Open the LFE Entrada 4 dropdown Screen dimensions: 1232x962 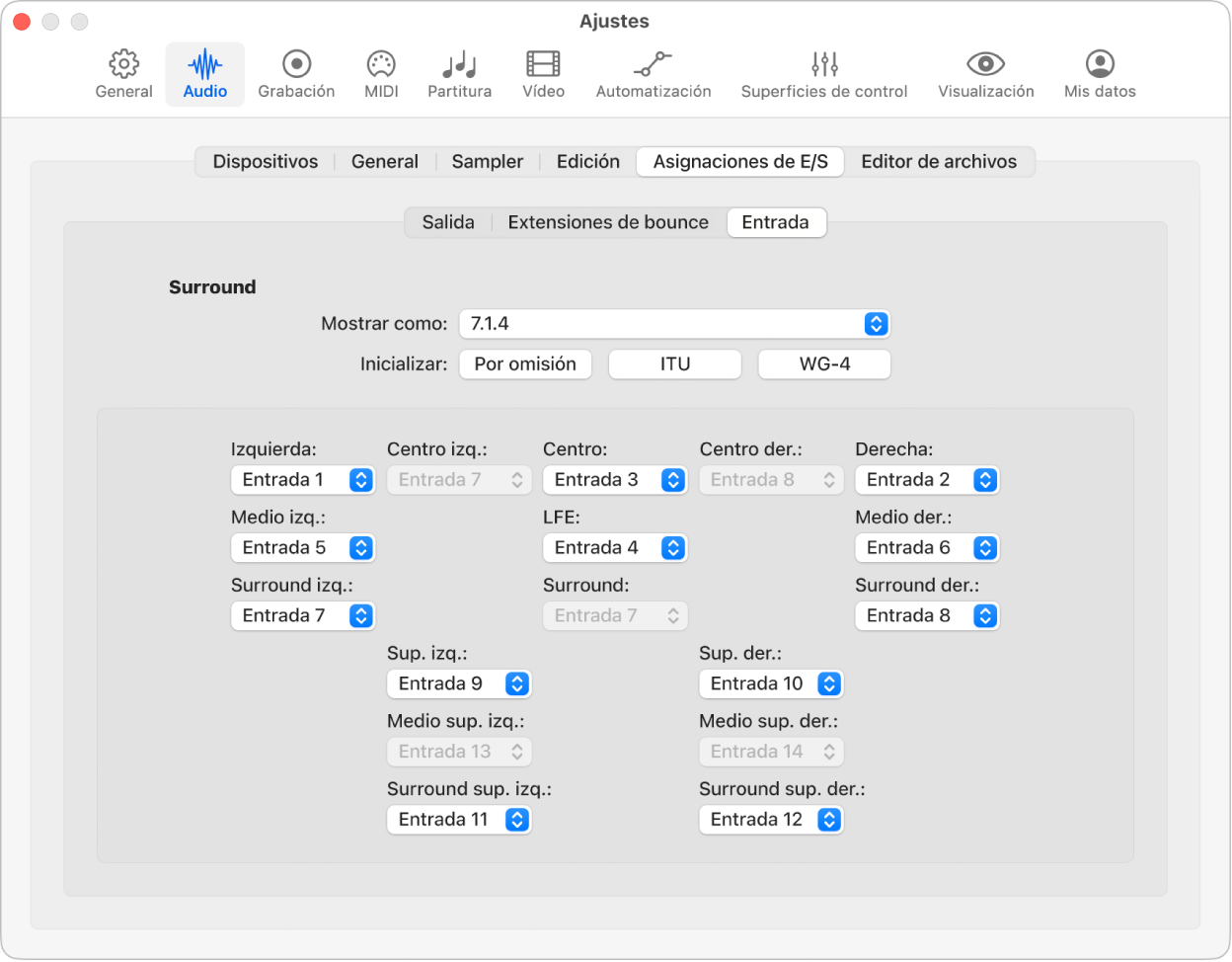(x=615, y=548)
